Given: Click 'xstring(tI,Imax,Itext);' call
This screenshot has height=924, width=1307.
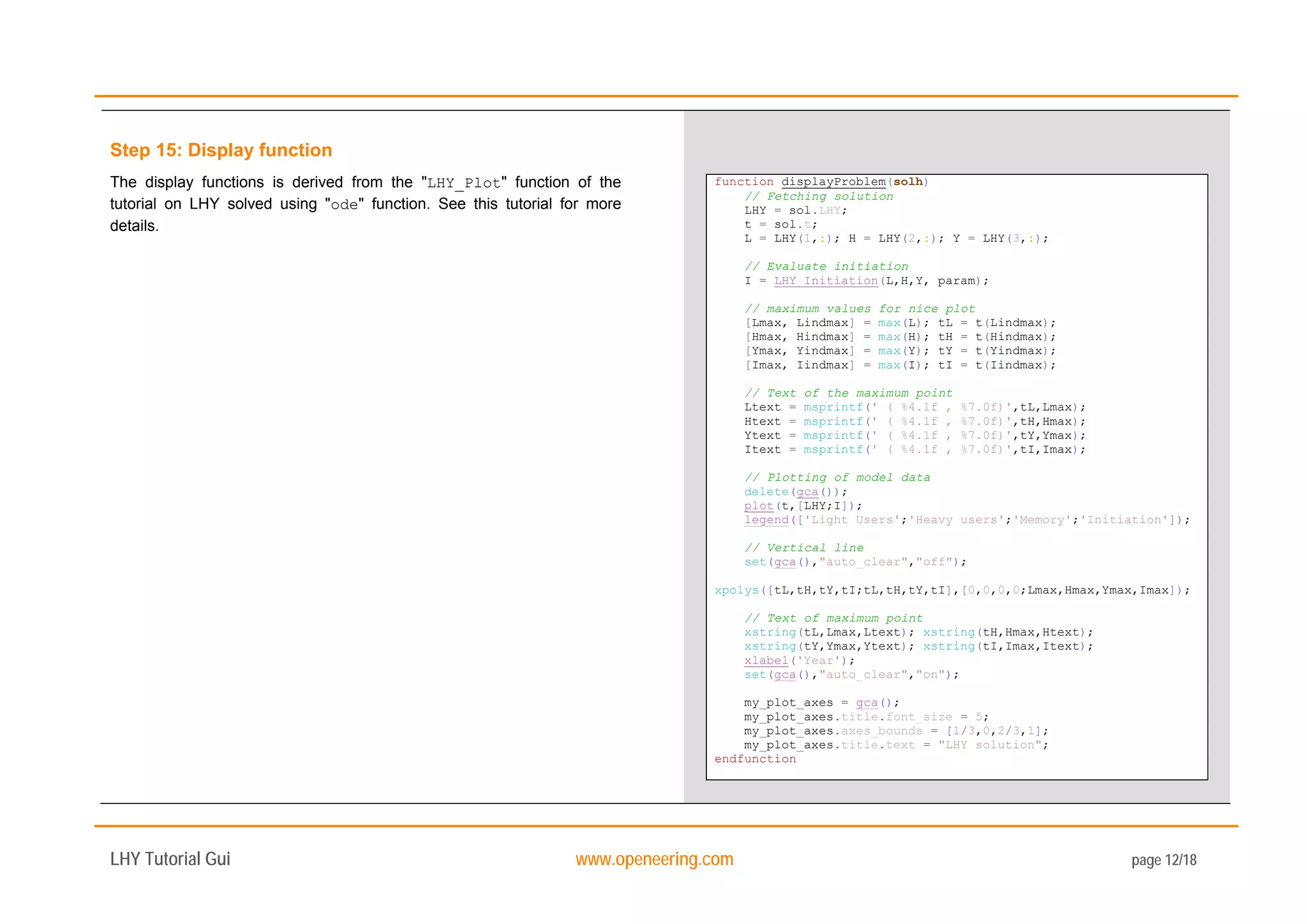Looking at the screenshot, I should pos(1008,646).
